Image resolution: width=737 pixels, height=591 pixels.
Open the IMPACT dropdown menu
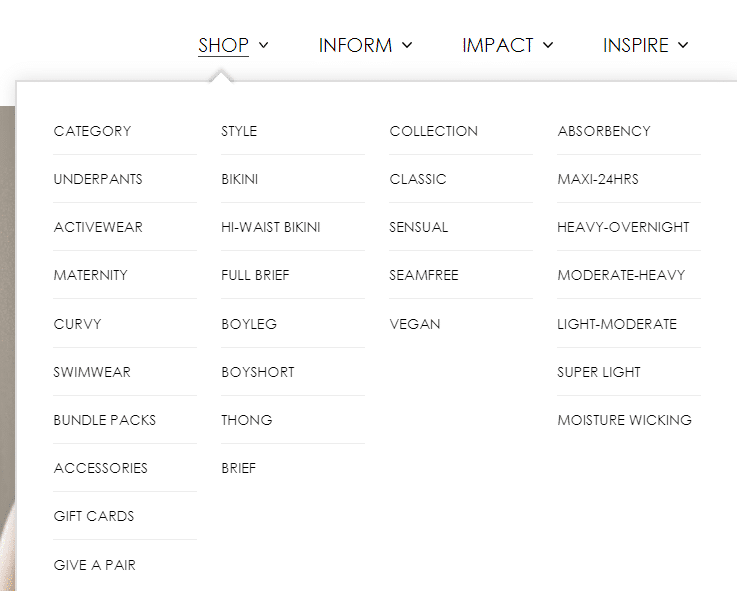[x=507, y=45]
